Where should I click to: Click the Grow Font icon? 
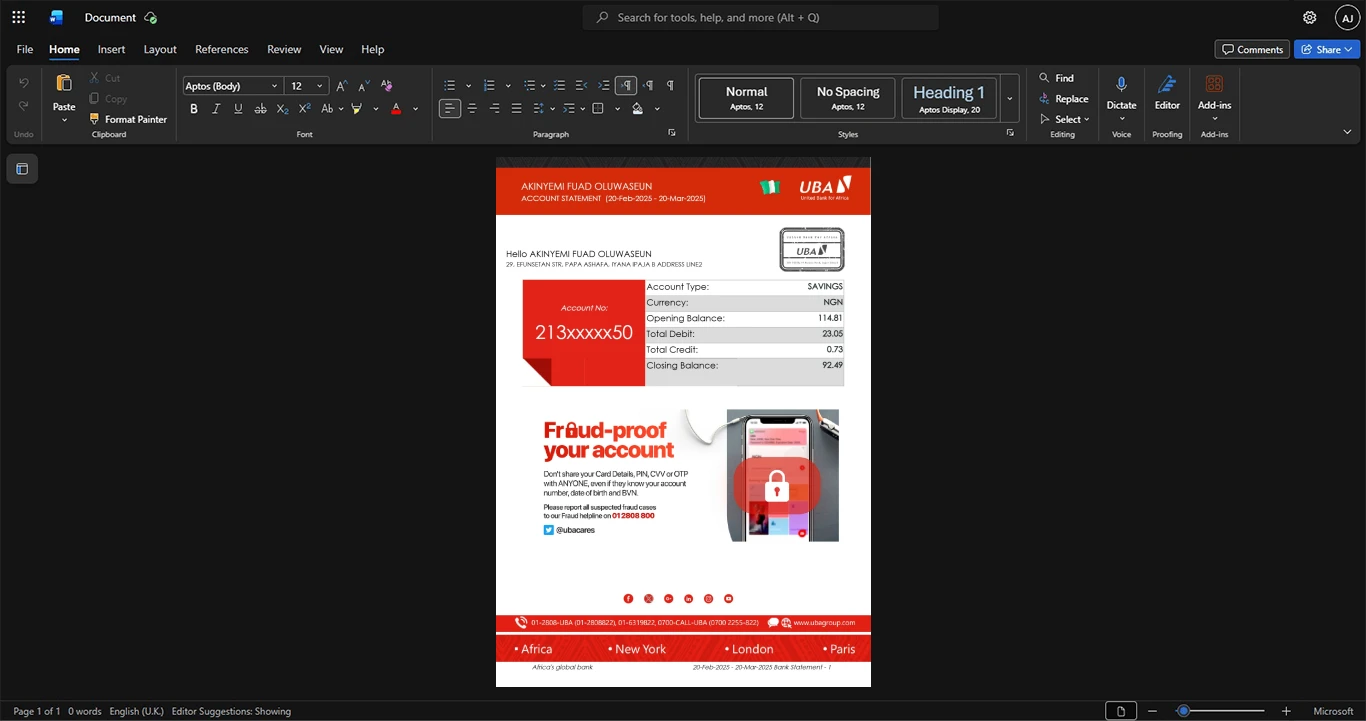[x=342, y=86]
